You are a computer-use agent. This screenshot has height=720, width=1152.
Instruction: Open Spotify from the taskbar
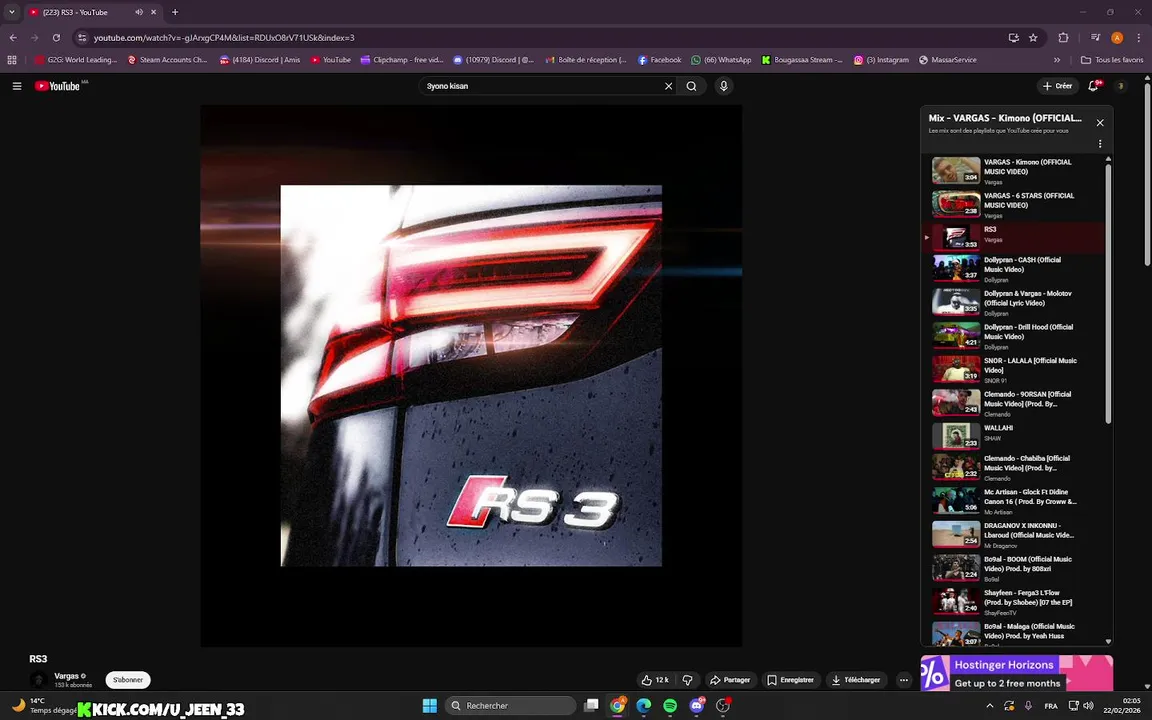[670, 706]
